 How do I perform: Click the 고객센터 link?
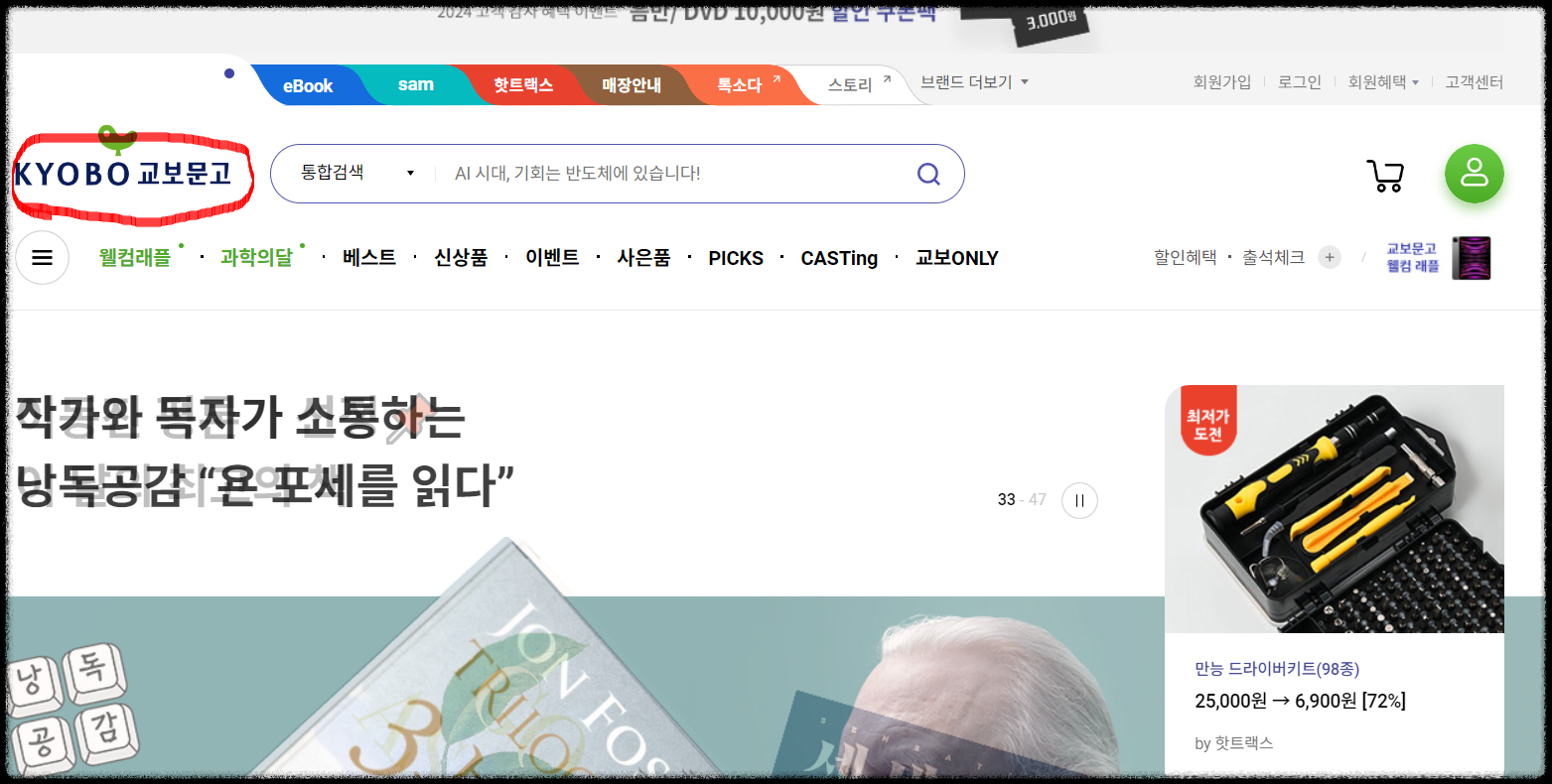tap(1474, 82)
